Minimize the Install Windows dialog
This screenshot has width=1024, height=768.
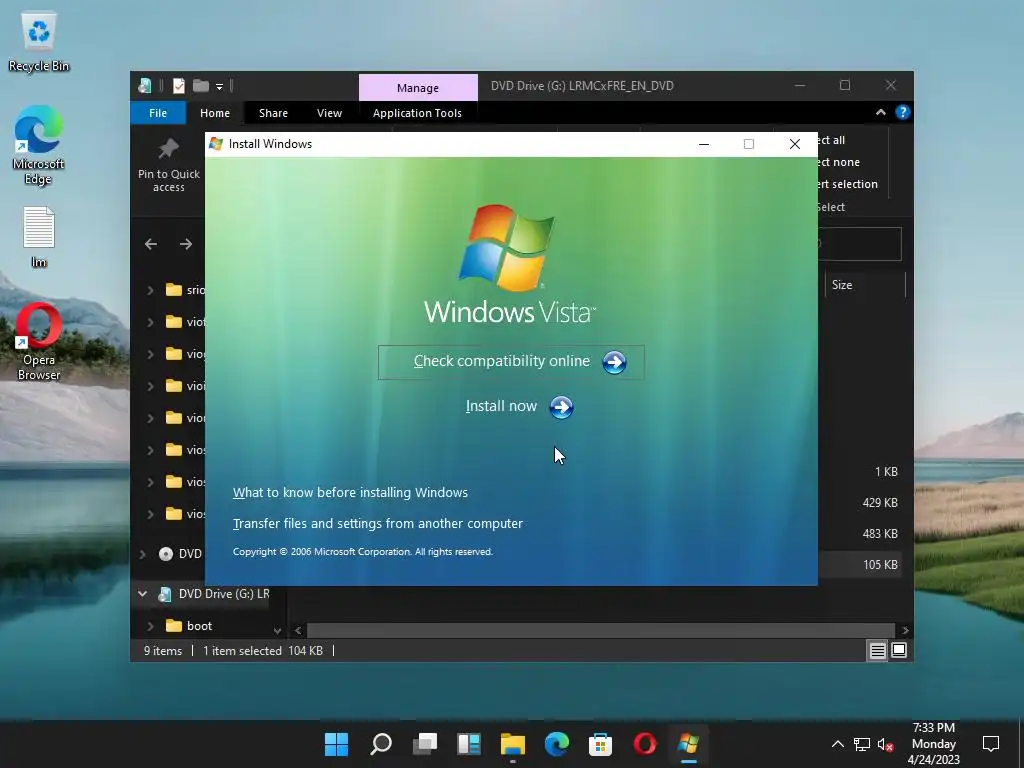pos(704,144)
